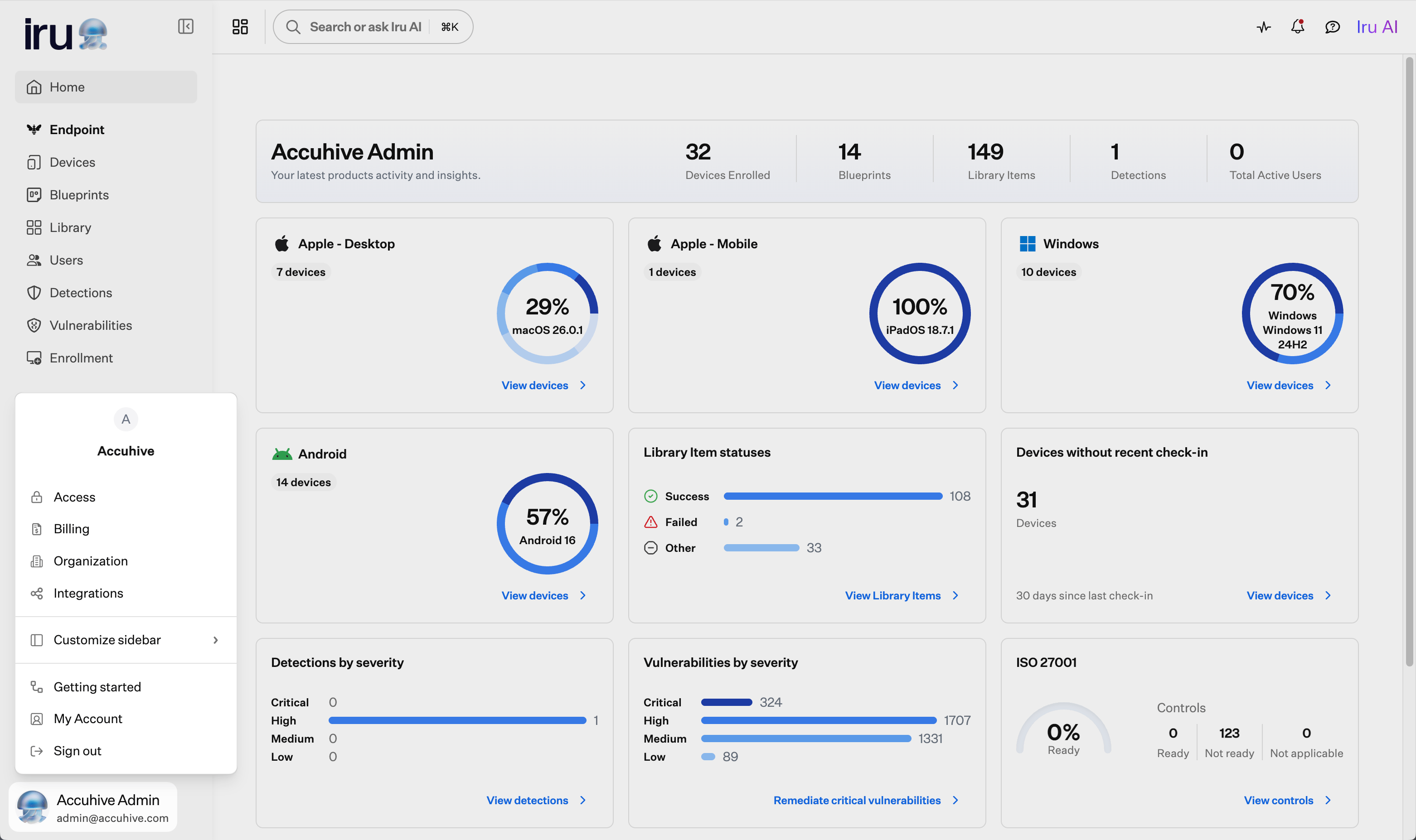This screenshot has height=840, width=1416.
Task: Click the Detections shield icon
Action: click(x=34, y=293)
